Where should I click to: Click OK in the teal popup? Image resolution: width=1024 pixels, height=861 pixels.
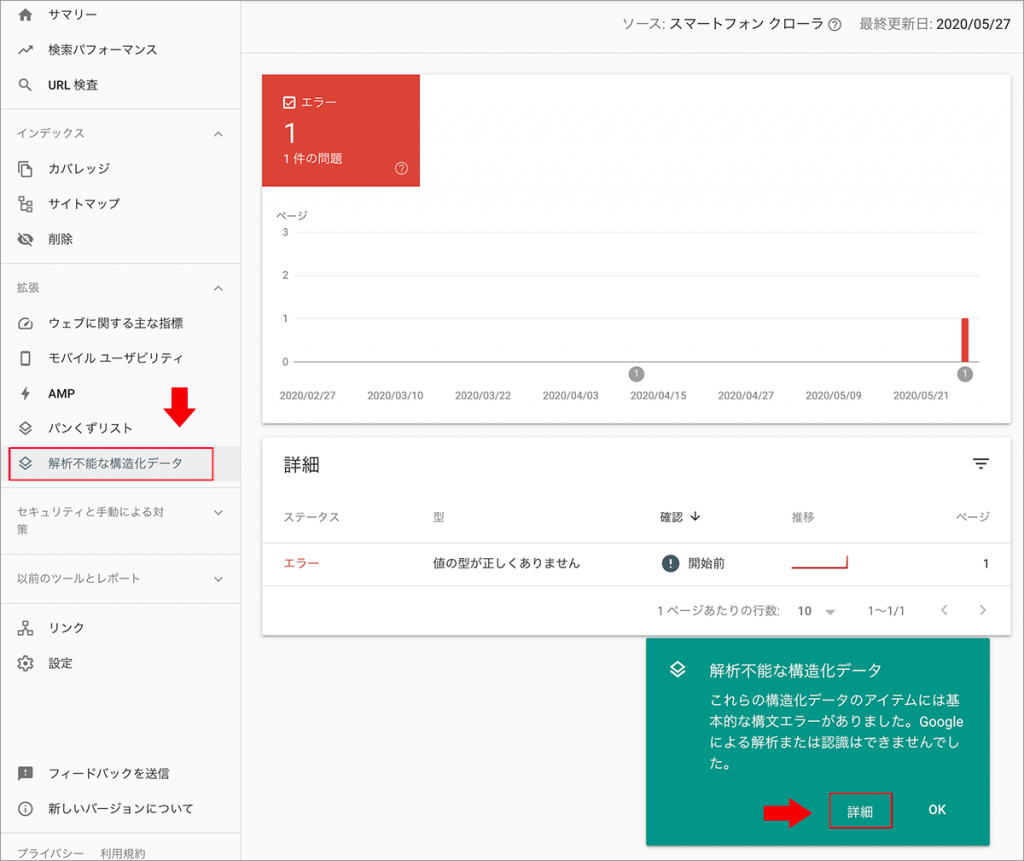[x=937, y=810]
